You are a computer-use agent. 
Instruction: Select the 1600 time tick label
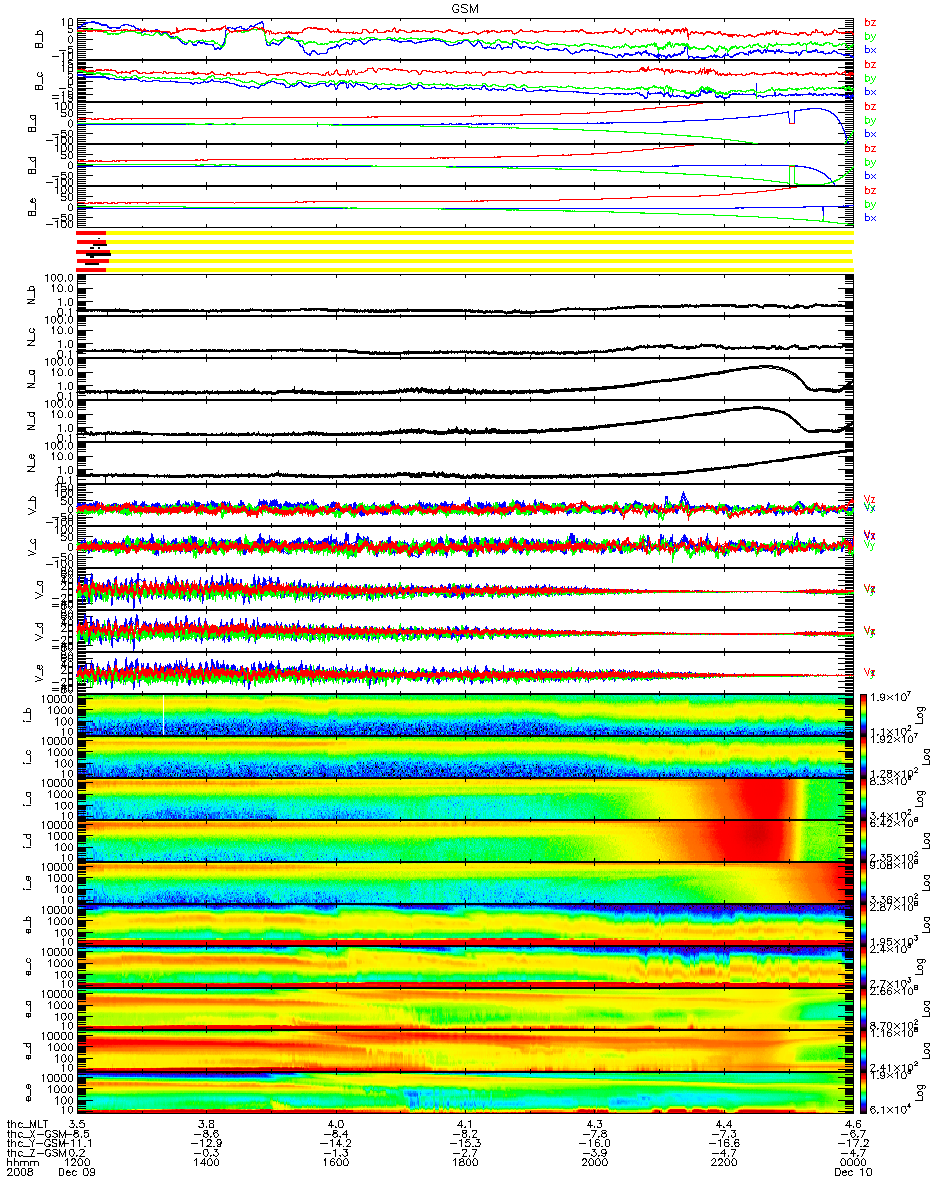(336, 1161)
